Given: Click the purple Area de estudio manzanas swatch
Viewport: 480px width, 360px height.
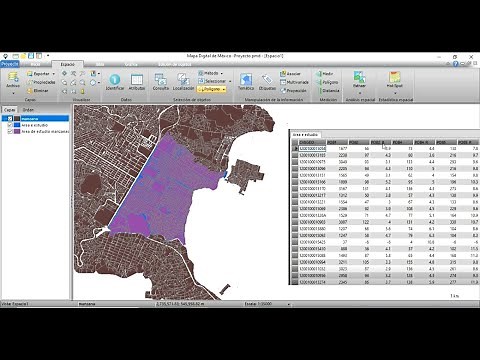Looking at the screenshot, I should tap(17, 132).
